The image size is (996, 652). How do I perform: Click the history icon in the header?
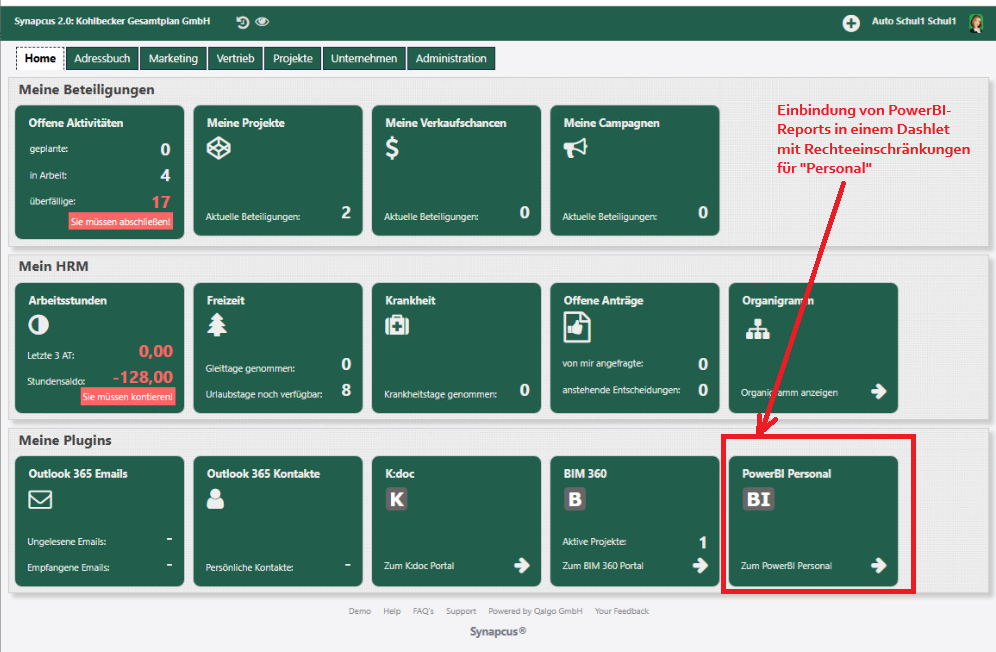[242, 22]
